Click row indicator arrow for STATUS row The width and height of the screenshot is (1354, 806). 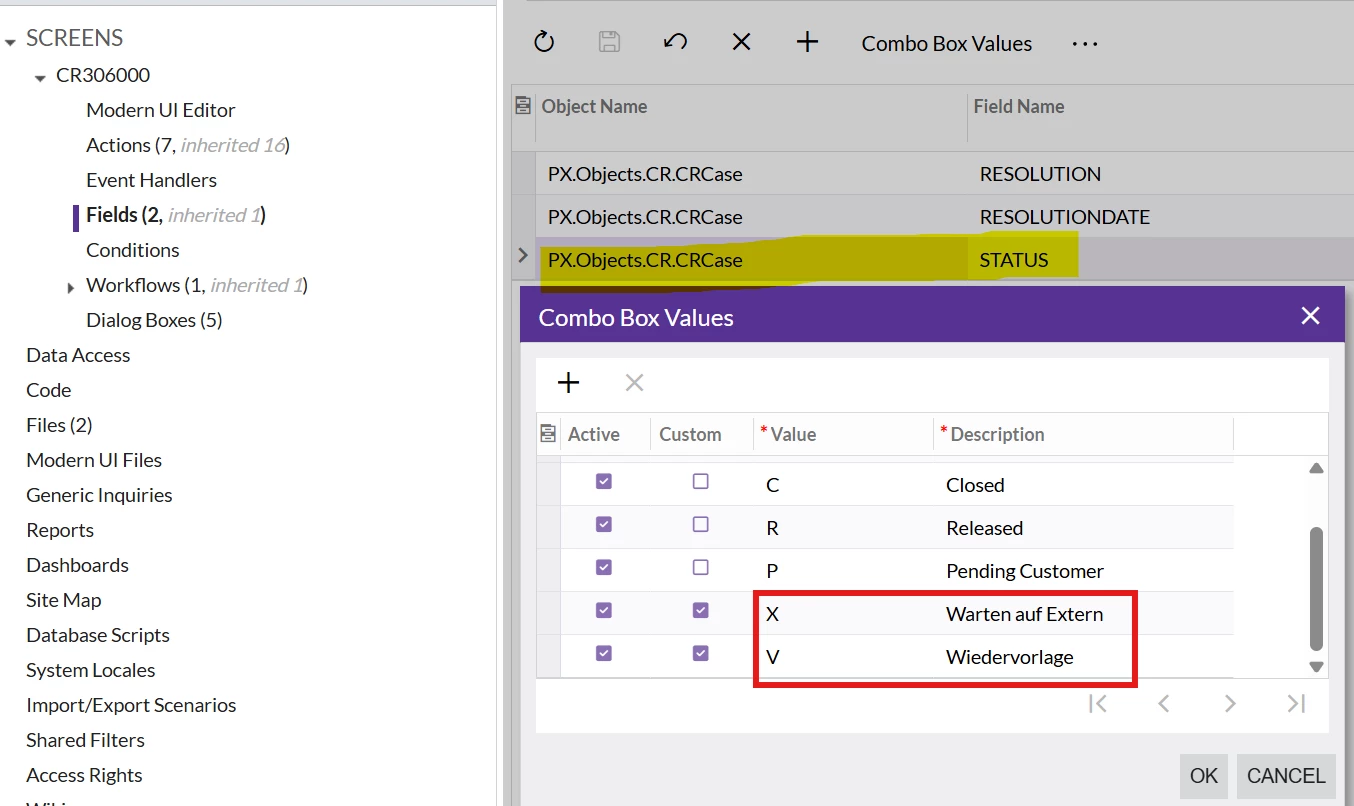523,256
